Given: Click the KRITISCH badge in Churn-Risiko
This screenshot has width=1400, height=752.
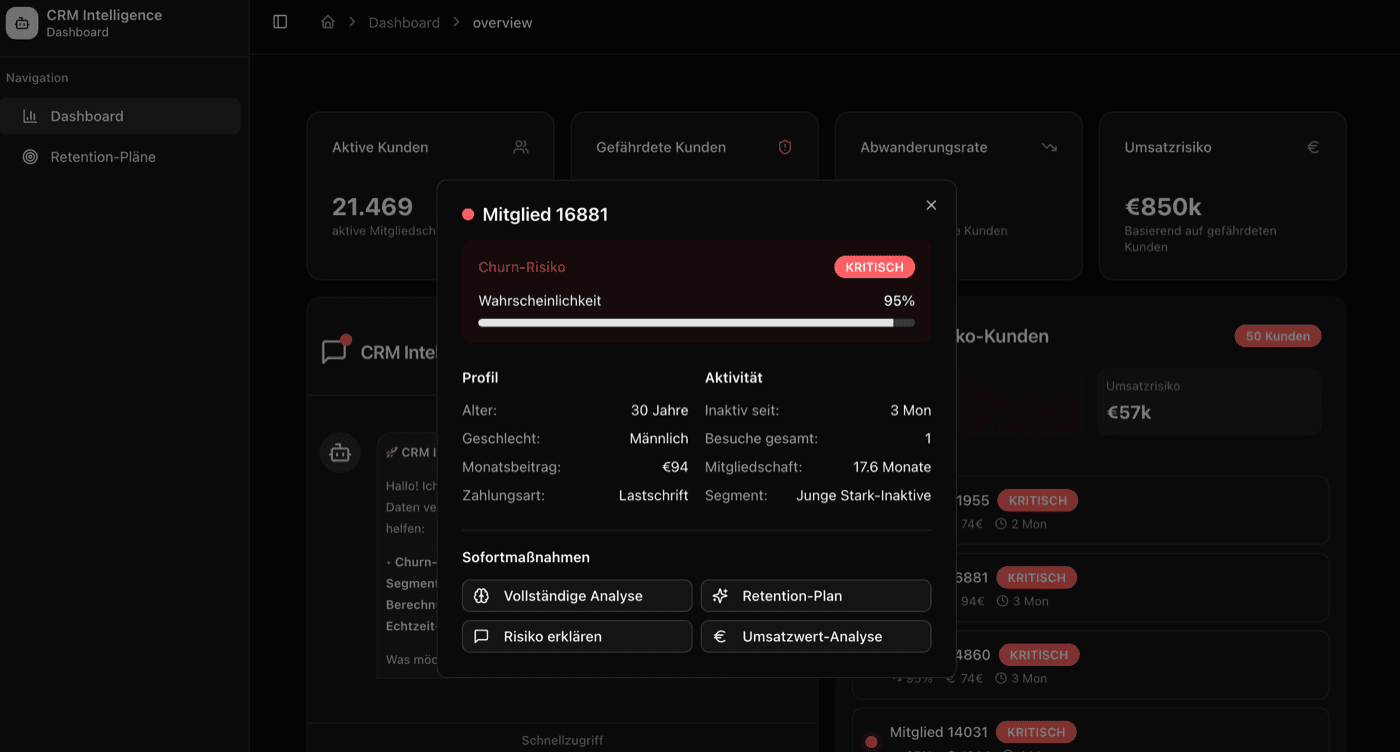Looking at the screenshot, I should tap(875, 267).
